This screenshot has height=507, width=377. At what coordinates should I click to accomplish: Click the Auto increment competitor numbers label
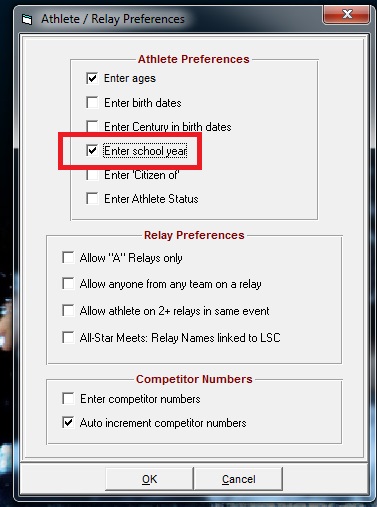(163, 423)
